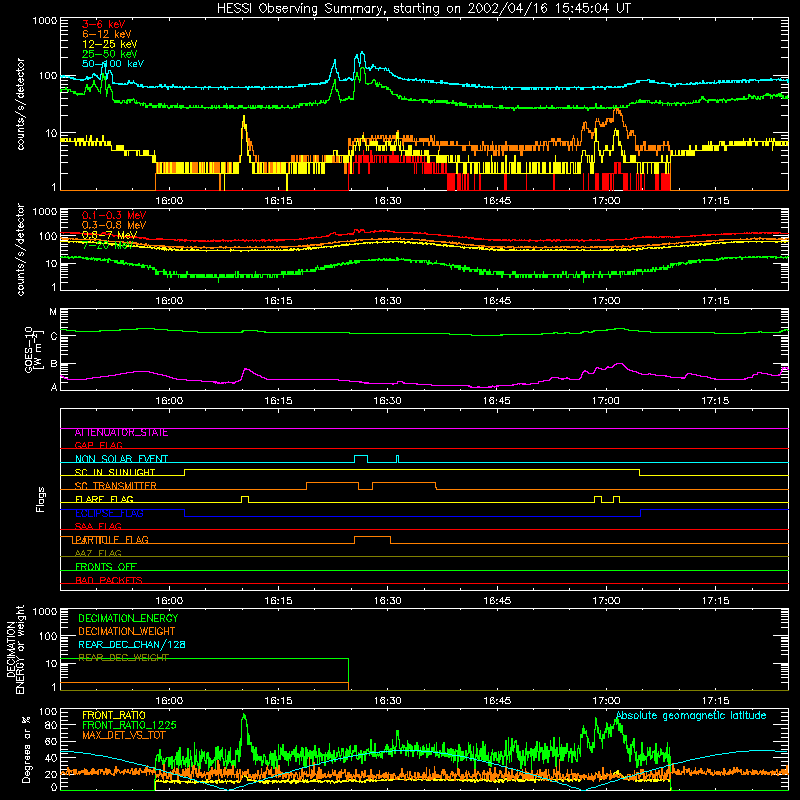Click the 16:15 tick label under the Flags panel

point(279,601)
